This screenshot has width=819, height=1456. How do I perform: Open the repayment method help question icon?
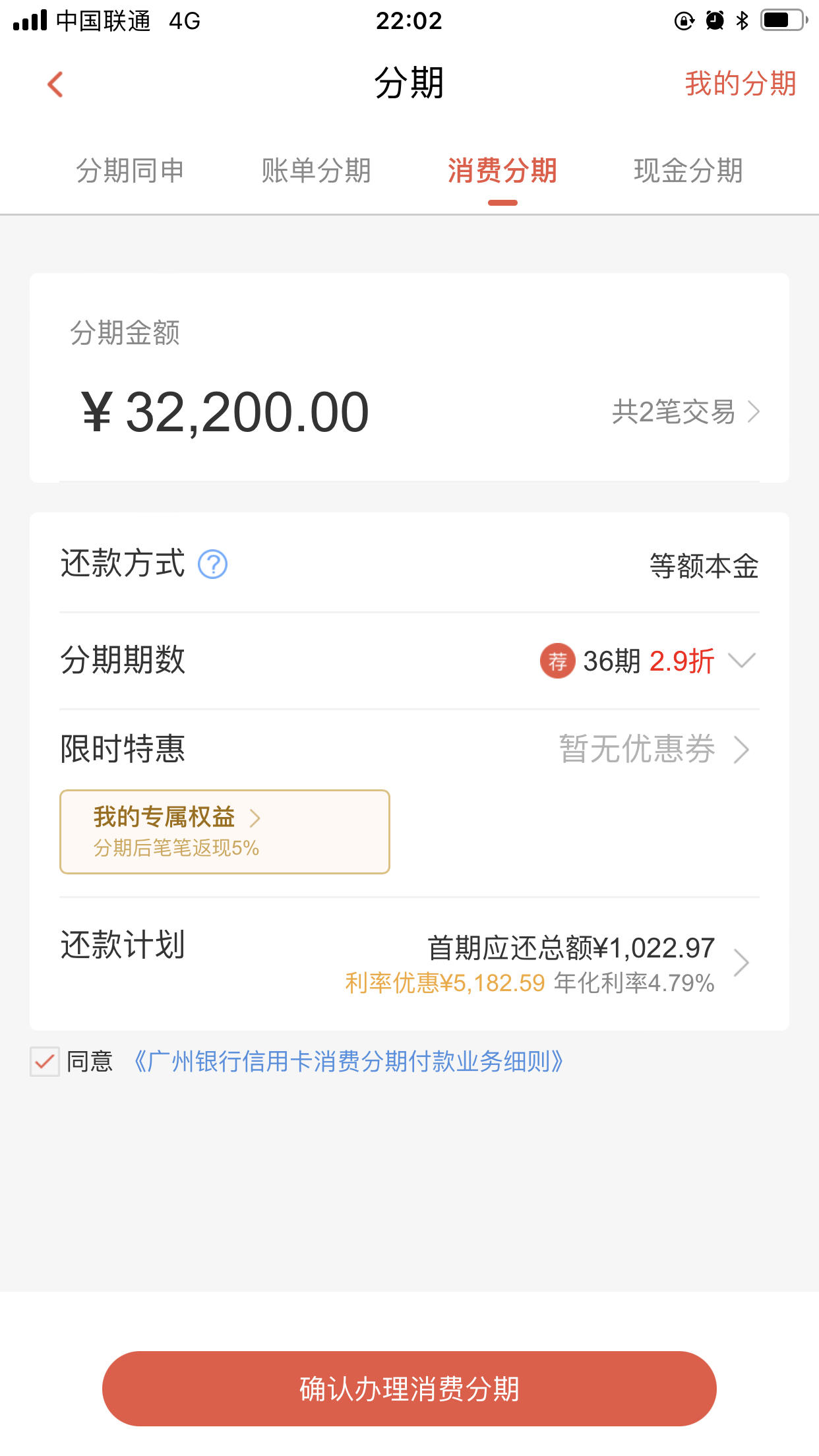point(212,564)
